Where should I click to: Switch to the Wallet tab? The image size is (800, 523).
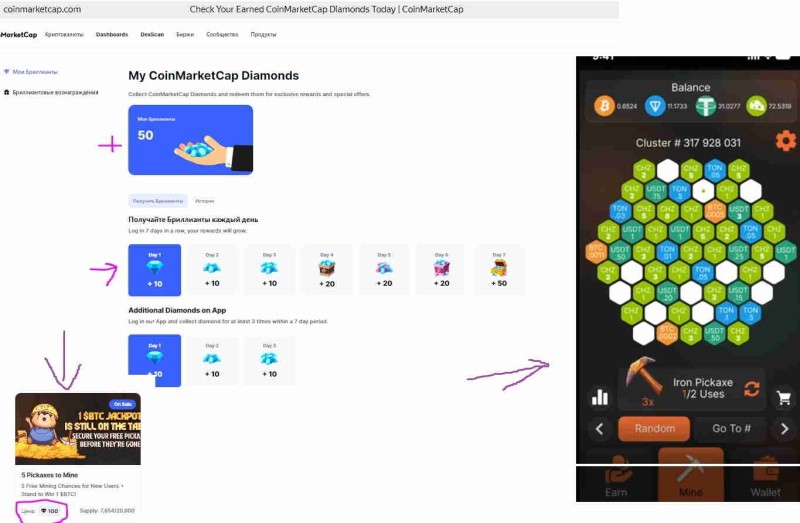pos(765,478)
